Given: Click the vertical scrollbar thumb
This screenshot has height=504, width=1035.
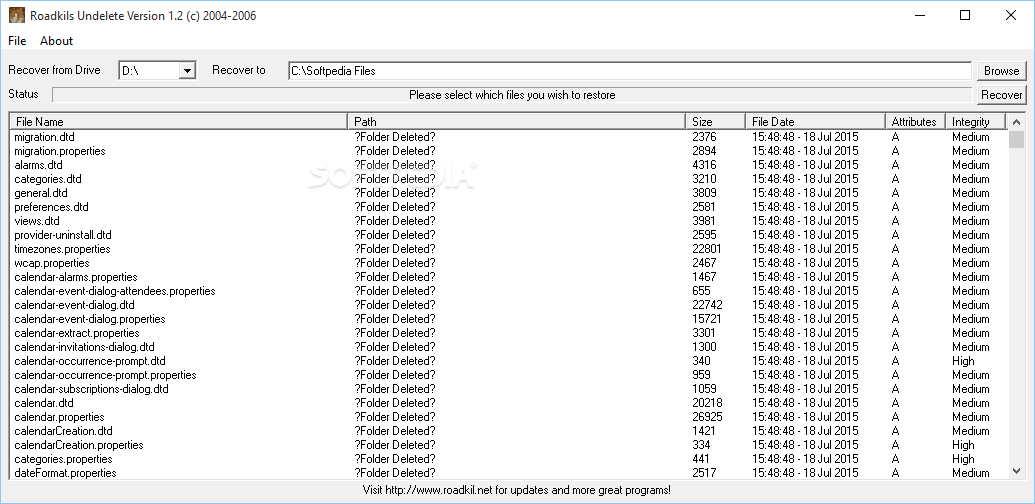Looking at the screenshot, I should (x=1017, y=139).
